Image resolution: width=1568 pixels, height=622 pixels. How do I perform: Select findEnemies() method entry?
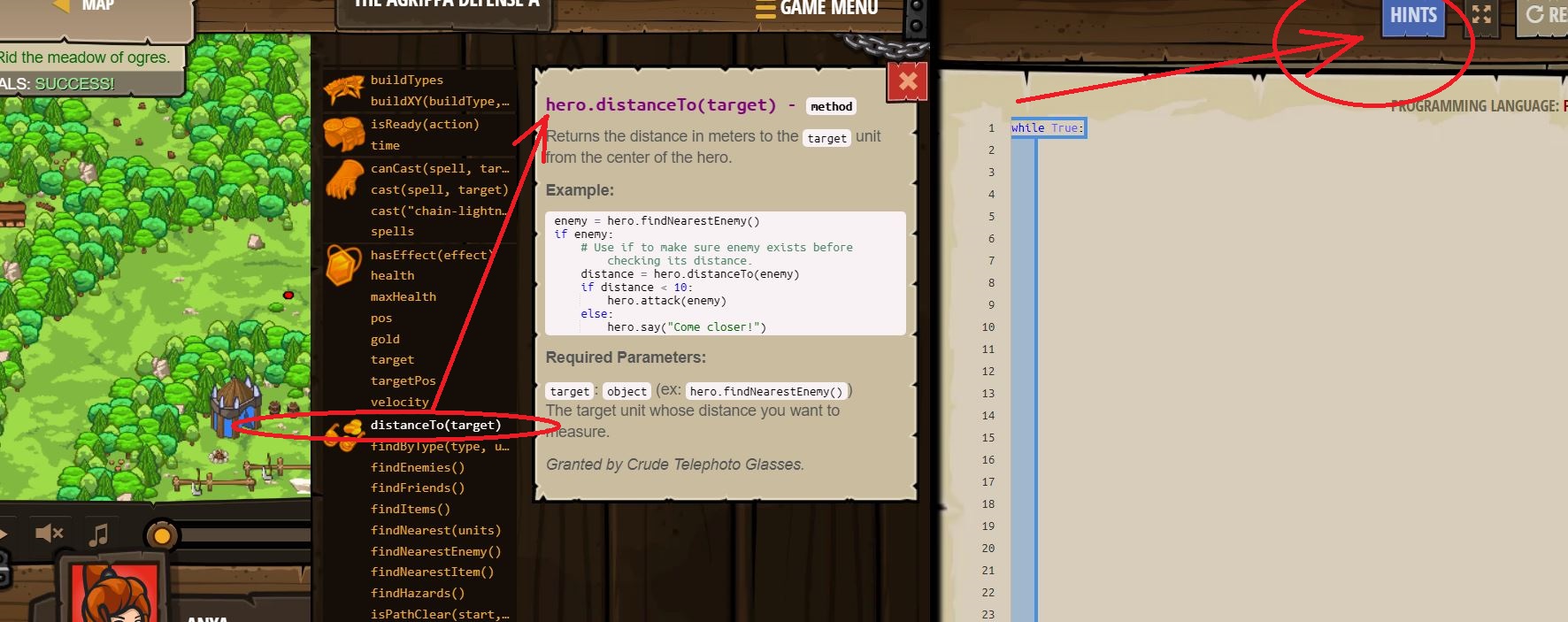[418, 467]
